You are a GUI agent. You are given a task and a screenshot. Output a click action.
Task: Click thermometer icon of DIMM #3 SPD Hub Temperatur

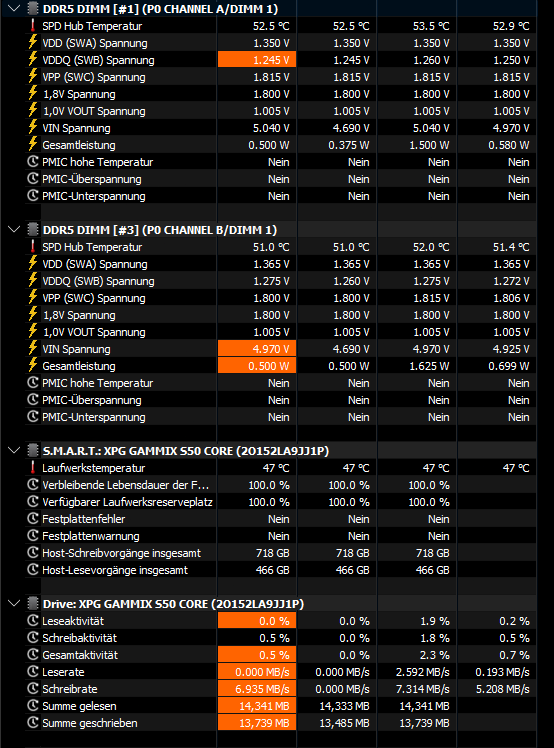[x=32, y=246]
